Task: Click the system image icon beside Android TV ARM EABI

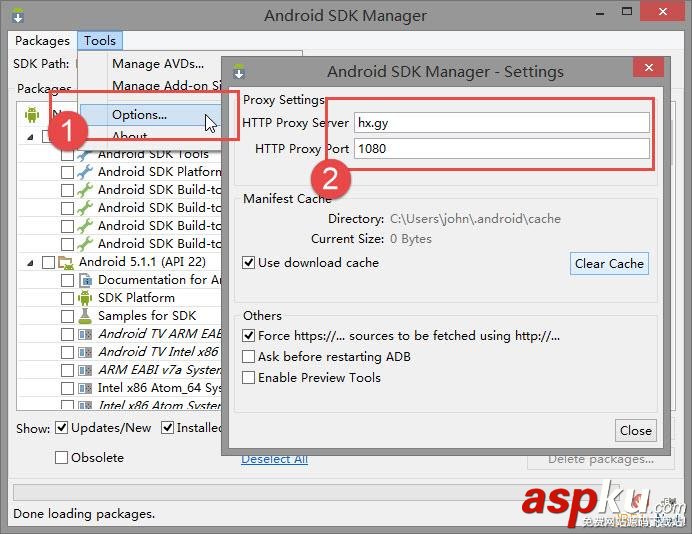Action: tap(85, 335)
